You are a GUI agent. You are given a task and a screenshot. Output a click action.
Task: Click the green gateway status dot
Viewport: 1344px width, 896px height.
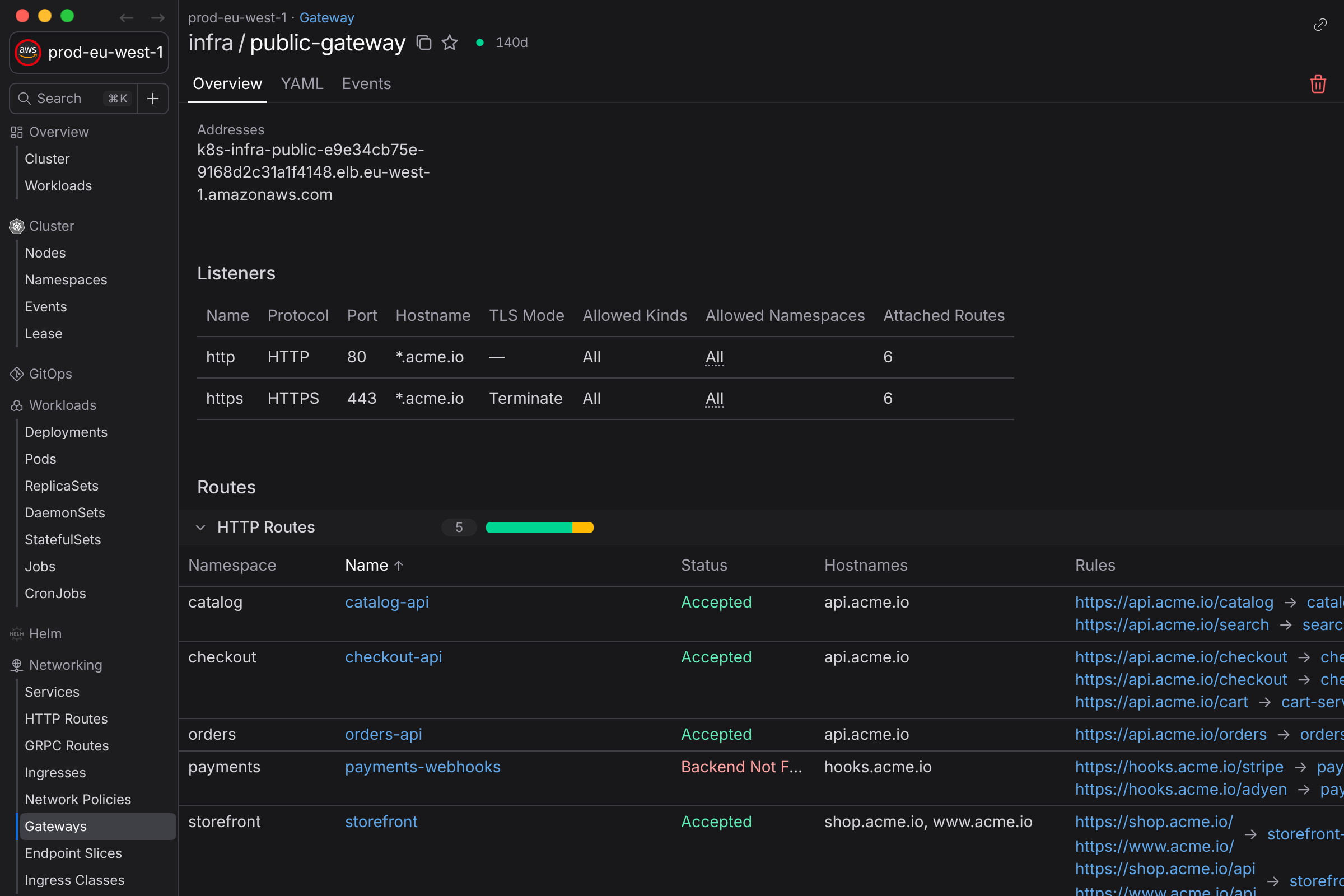[480, 43]
